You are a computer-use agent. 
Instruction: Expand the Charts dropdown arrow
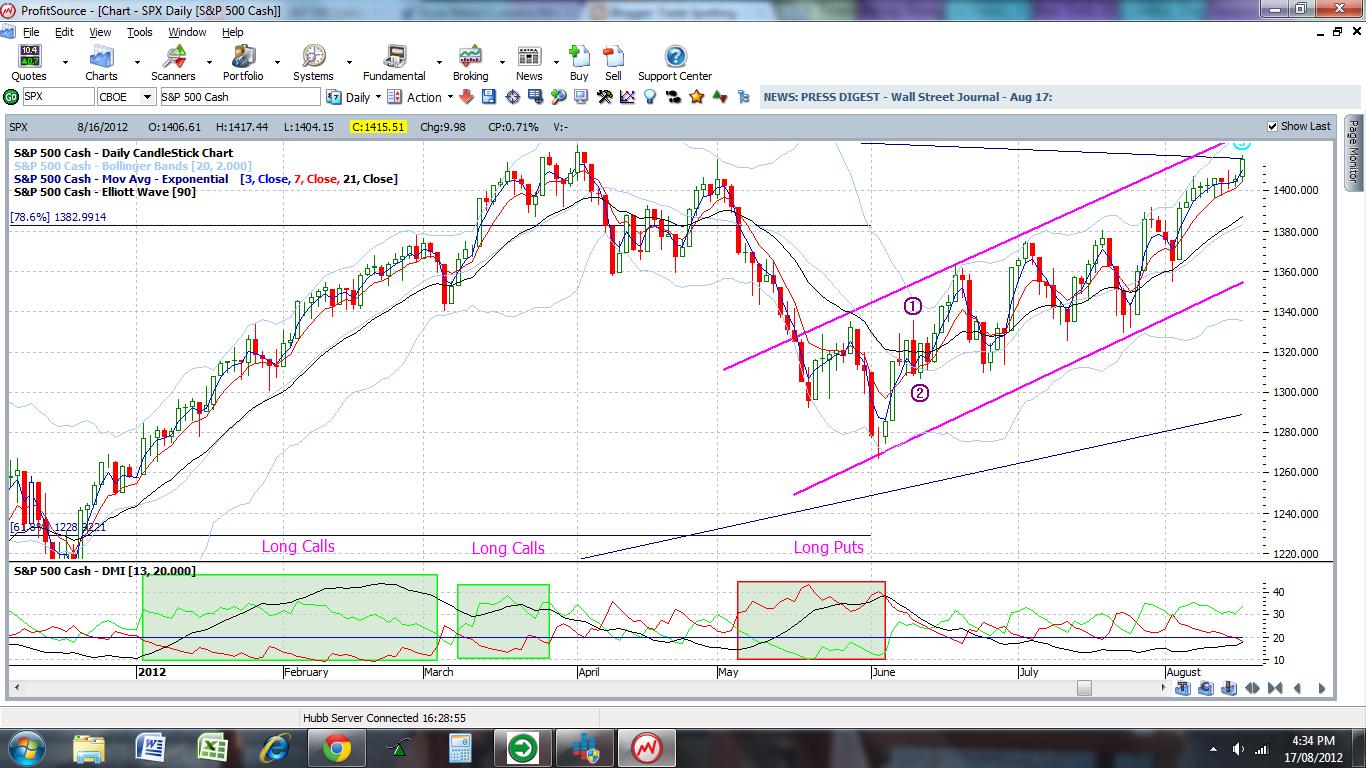136,62
